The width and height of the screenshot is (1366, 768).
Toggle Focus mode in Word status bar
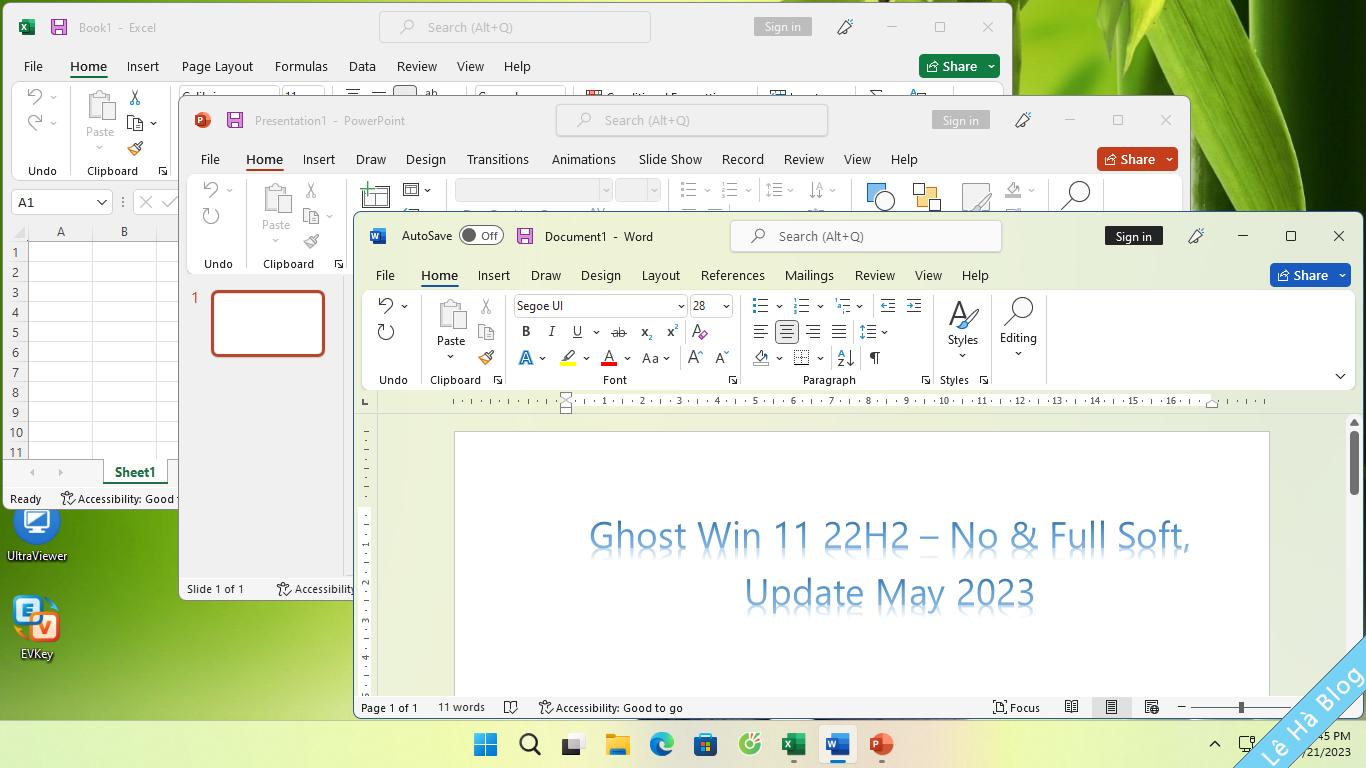(x=1016, y=707)
